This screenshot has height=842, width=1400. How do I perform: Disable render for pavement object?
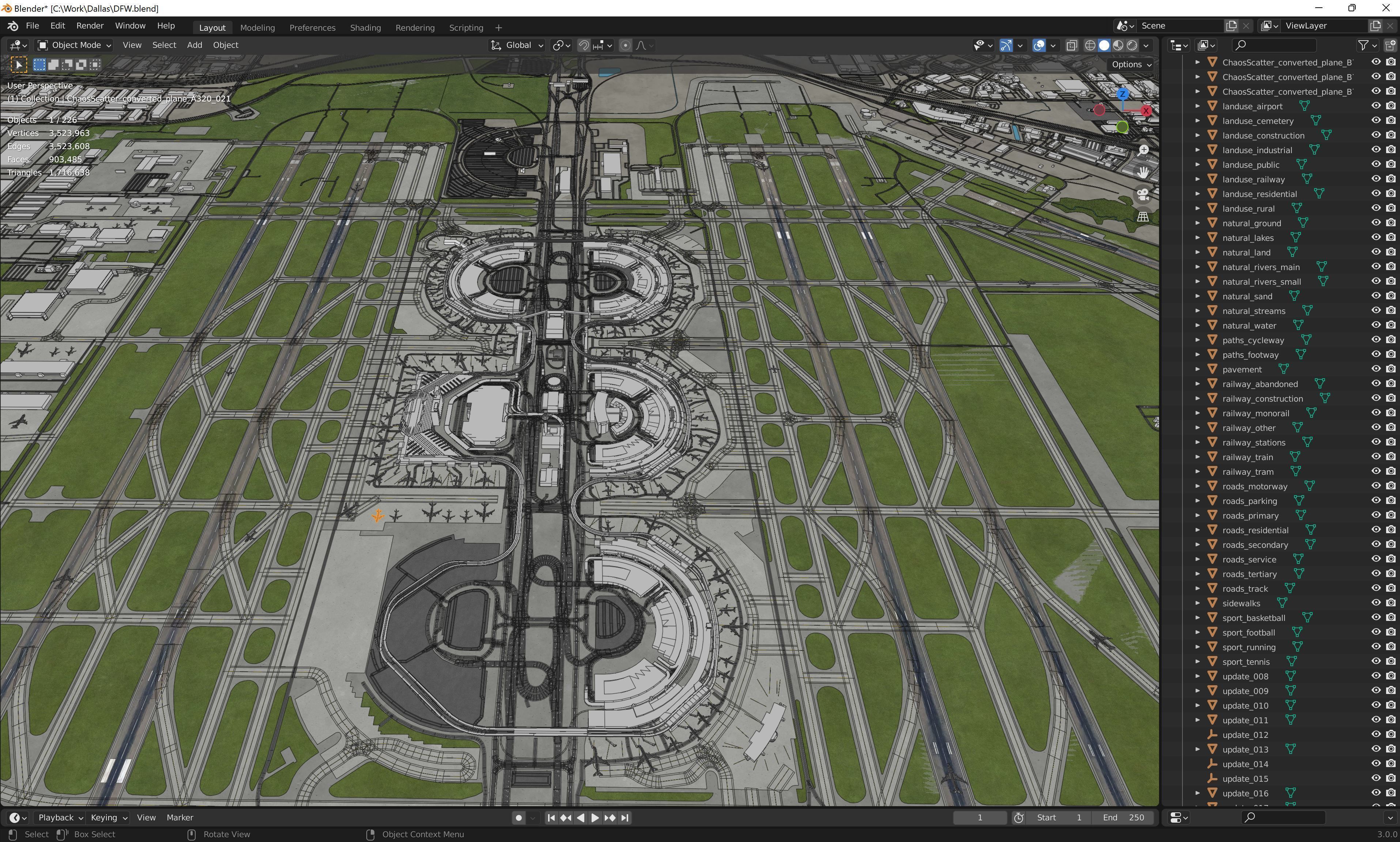click(x=1390, y=369)
